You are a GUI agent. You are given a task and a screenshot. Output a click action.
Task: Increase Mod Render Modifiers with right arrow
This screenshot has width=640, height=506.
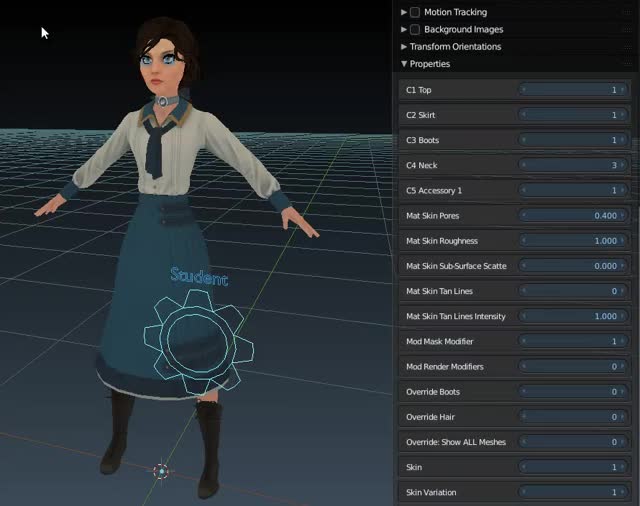click(622, 366)
